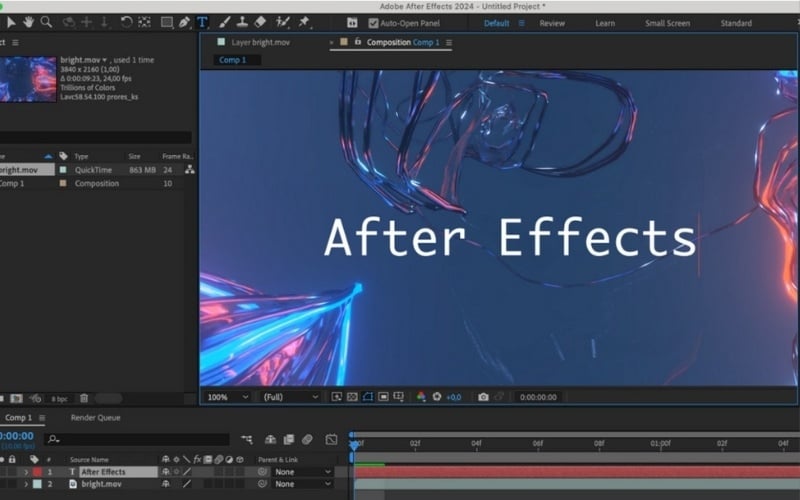Open the Render Queue tab
Viewport: 800px width, 500px height.
click(x=95, y=417)
